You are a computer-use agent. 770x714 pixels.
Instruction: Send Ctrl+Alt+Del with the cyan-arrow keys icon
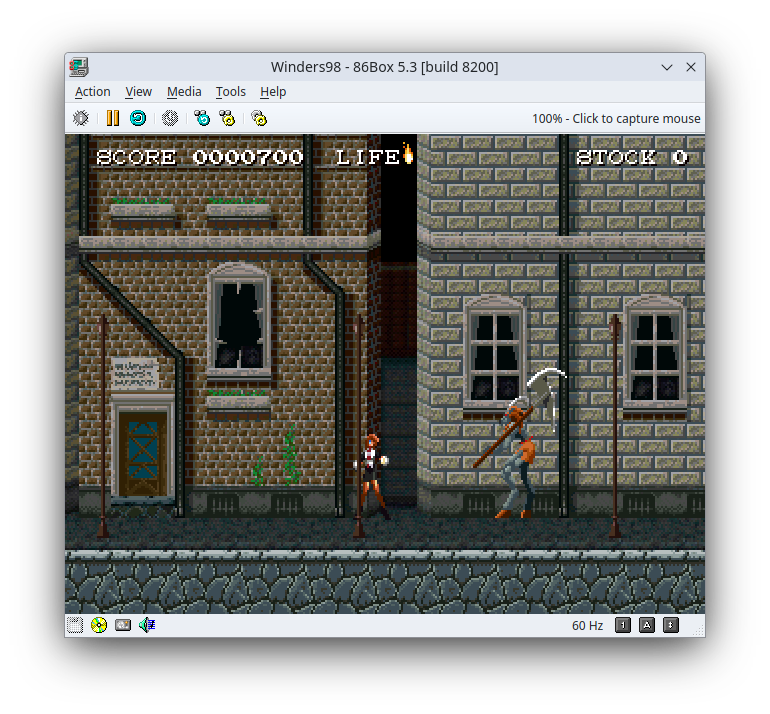click(x=202, y=118)
